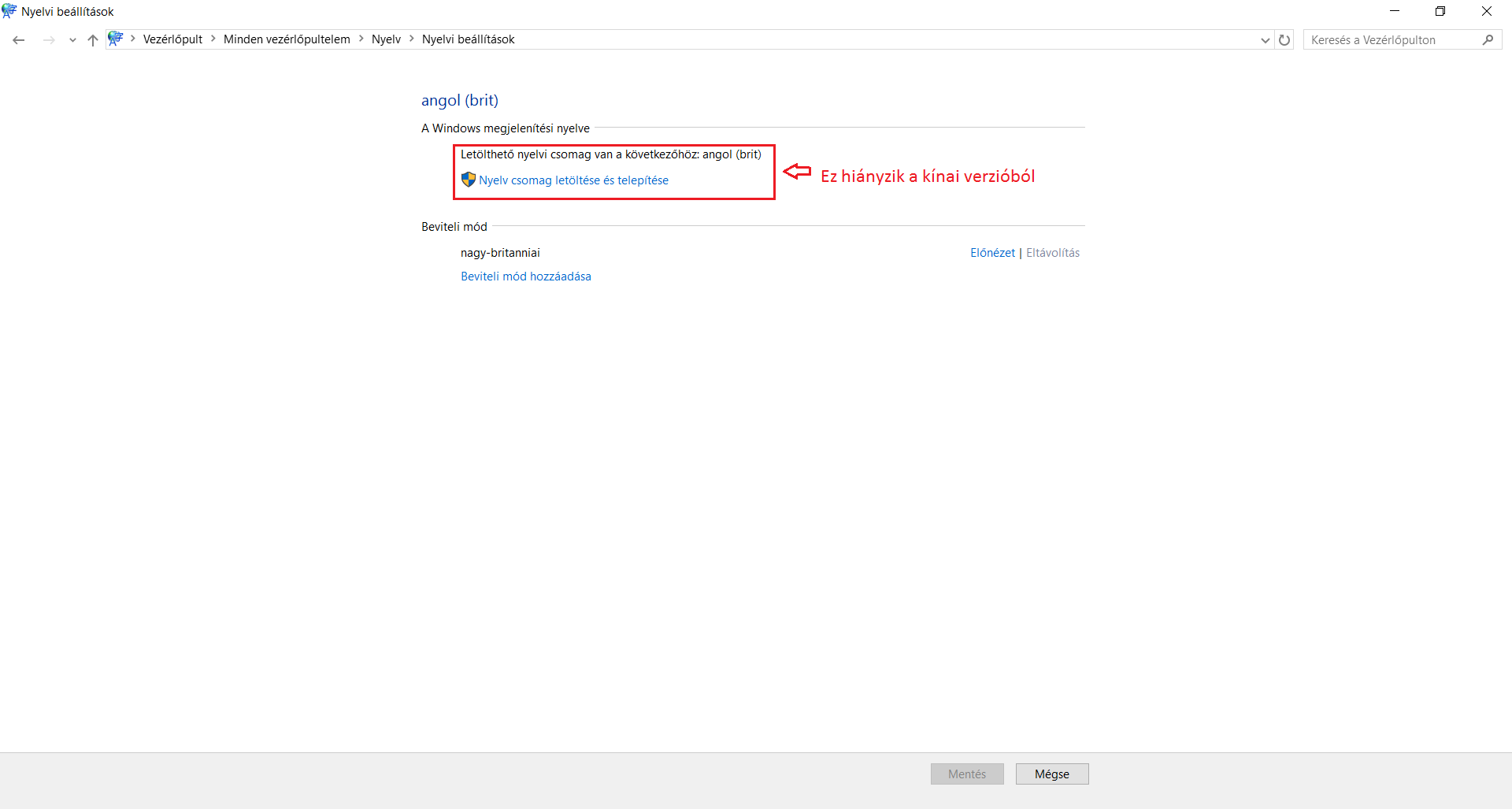The height and width of the screenshot is (809, 1512).
Task: Click the greyed Mentés button
Action: 967,774
